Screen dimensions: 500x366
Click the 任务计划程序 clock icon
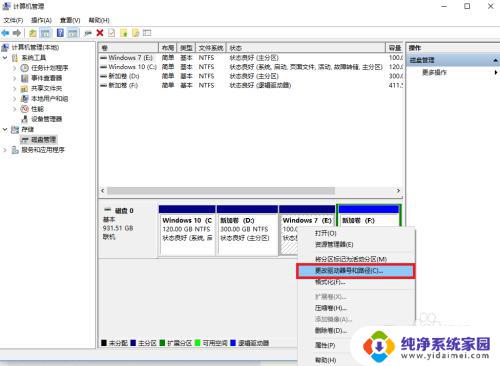24,68
